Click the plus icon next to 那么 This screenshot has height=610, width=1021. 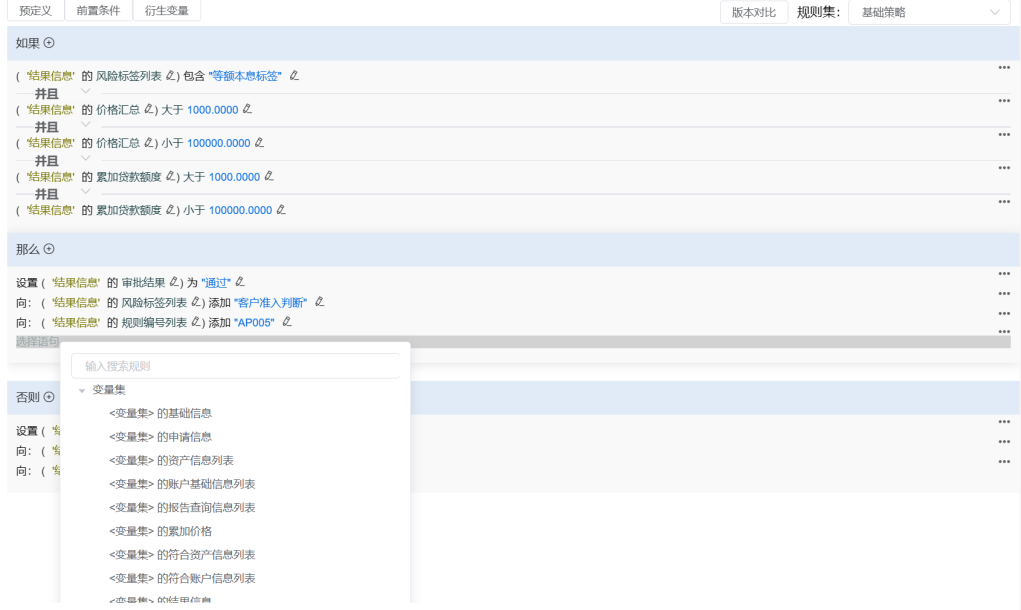click(x=49, y=249)
